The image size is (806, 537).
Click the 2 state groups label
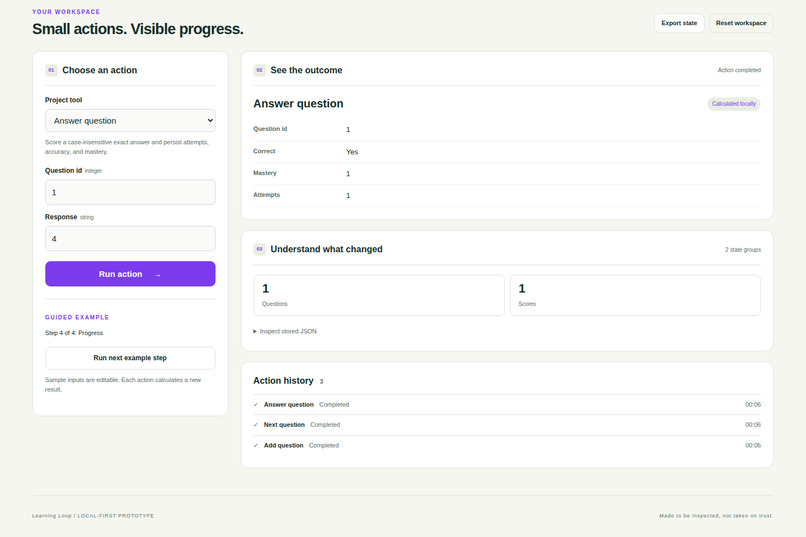click(x=743, y=250)
